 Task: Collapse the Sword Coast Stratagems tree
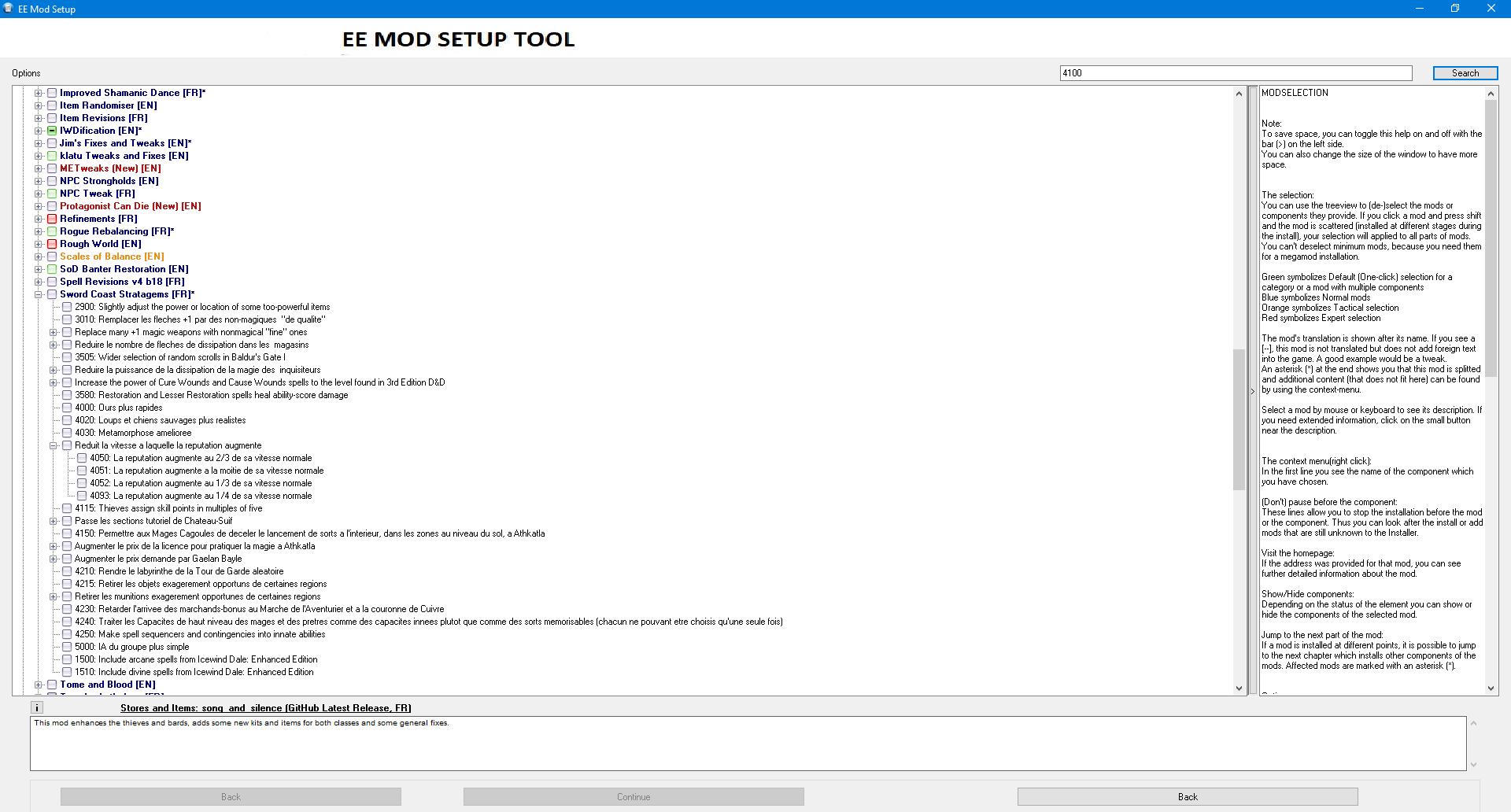point(38,294)
